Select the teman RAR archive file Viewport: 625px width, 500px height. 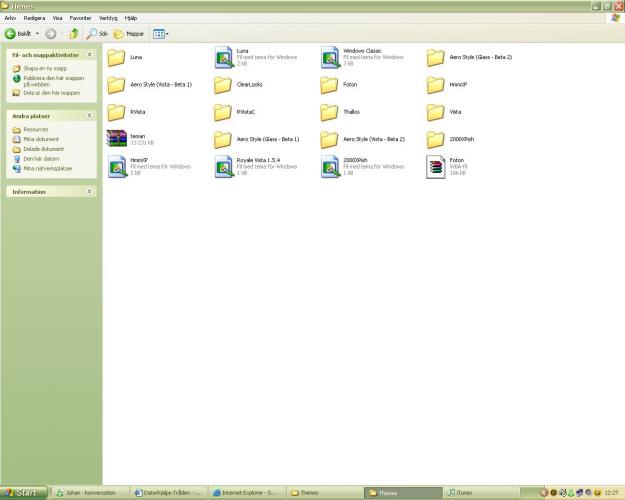[x=118, y=139]
